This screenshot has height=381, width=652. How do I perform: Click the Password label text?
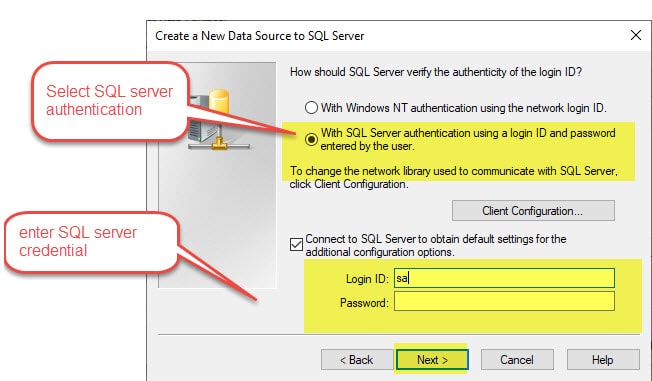coord(364,303)
